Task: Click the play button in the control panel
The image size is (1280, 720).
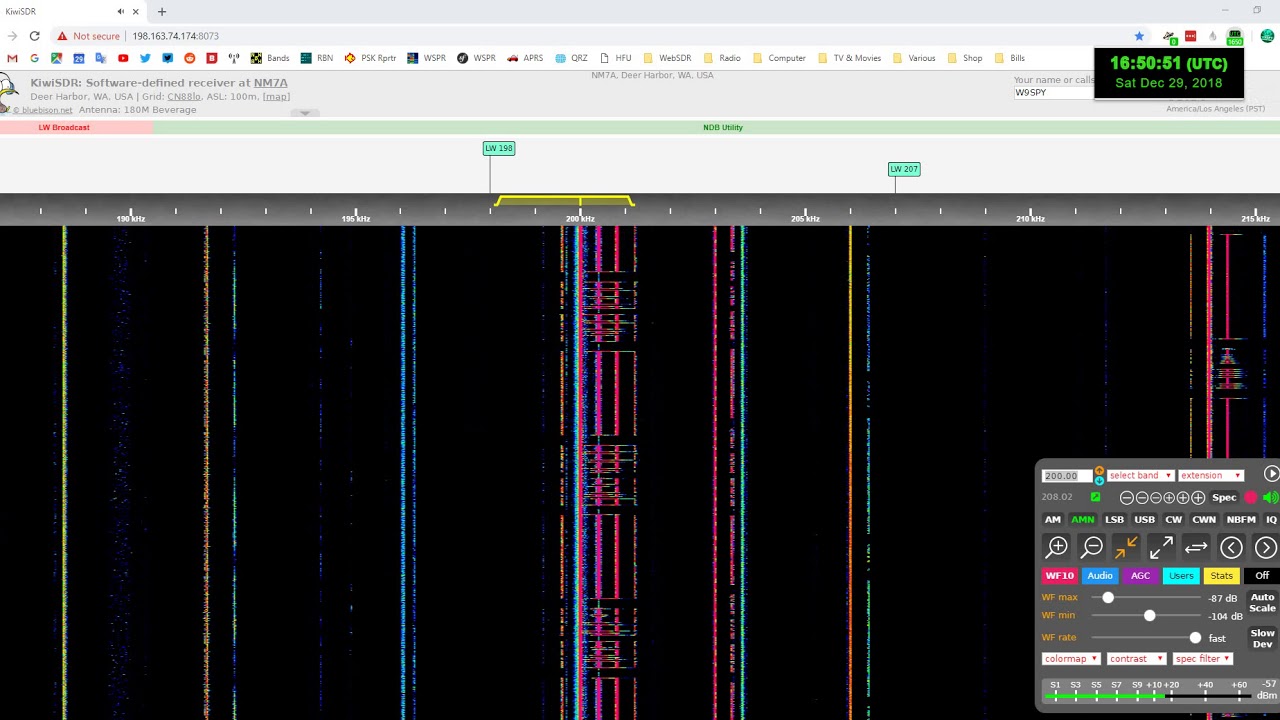Action: 1271,474
